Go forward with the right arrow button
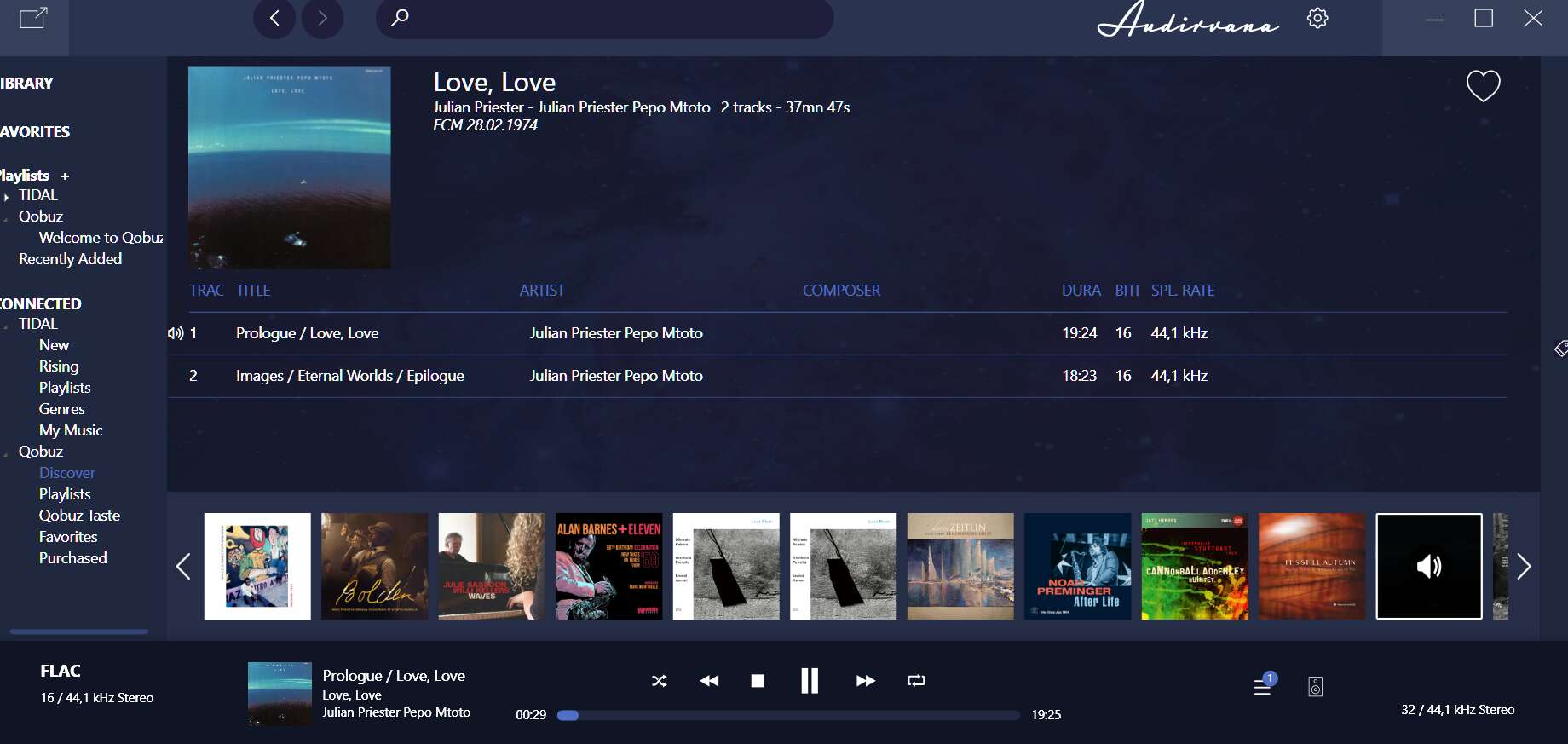1568x744 pixels. (322, 18)
